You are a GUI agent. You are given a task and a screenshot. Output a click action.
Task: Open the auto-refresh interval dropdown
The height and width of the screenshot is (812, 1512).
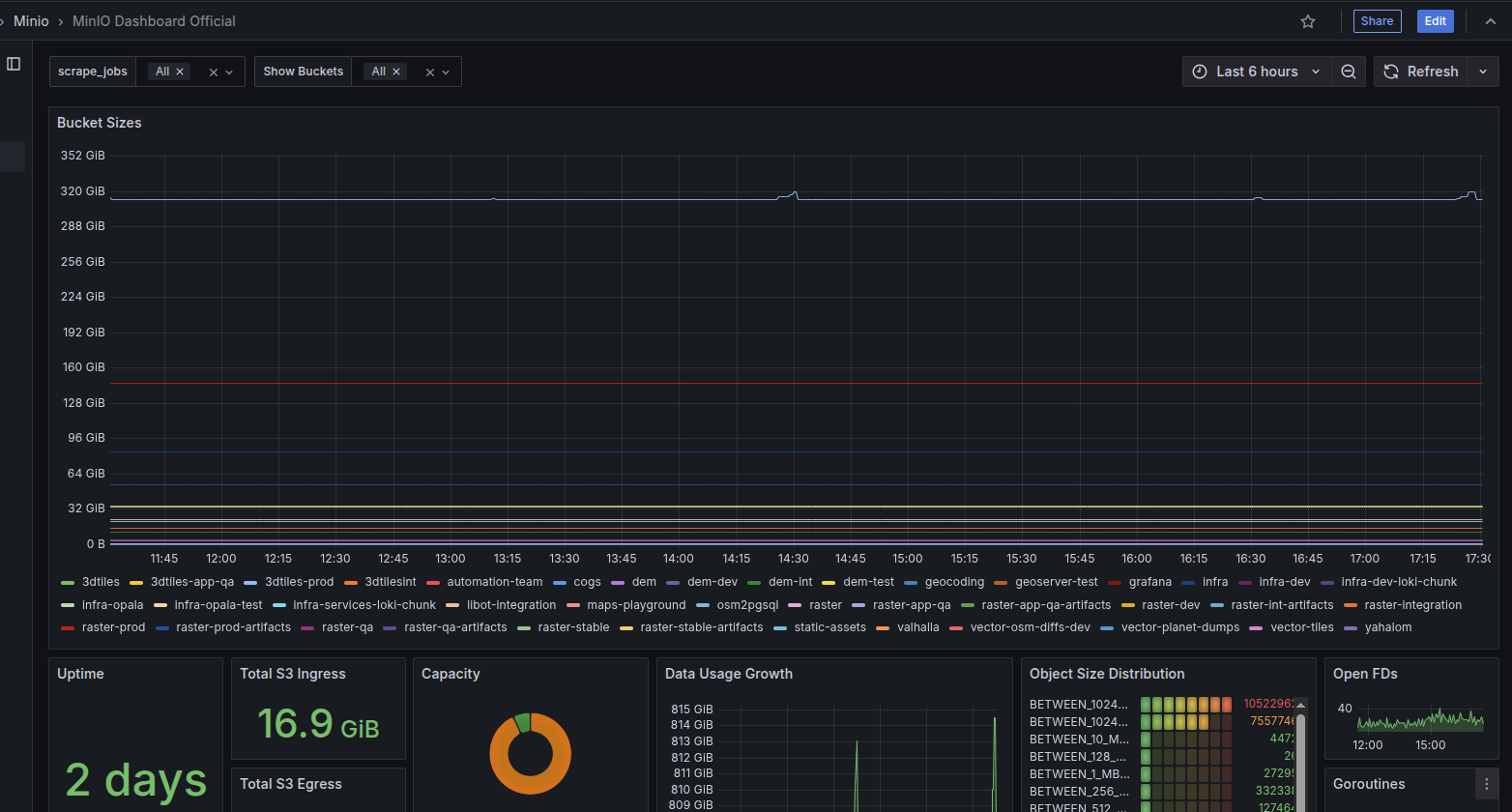(1482, 71)
